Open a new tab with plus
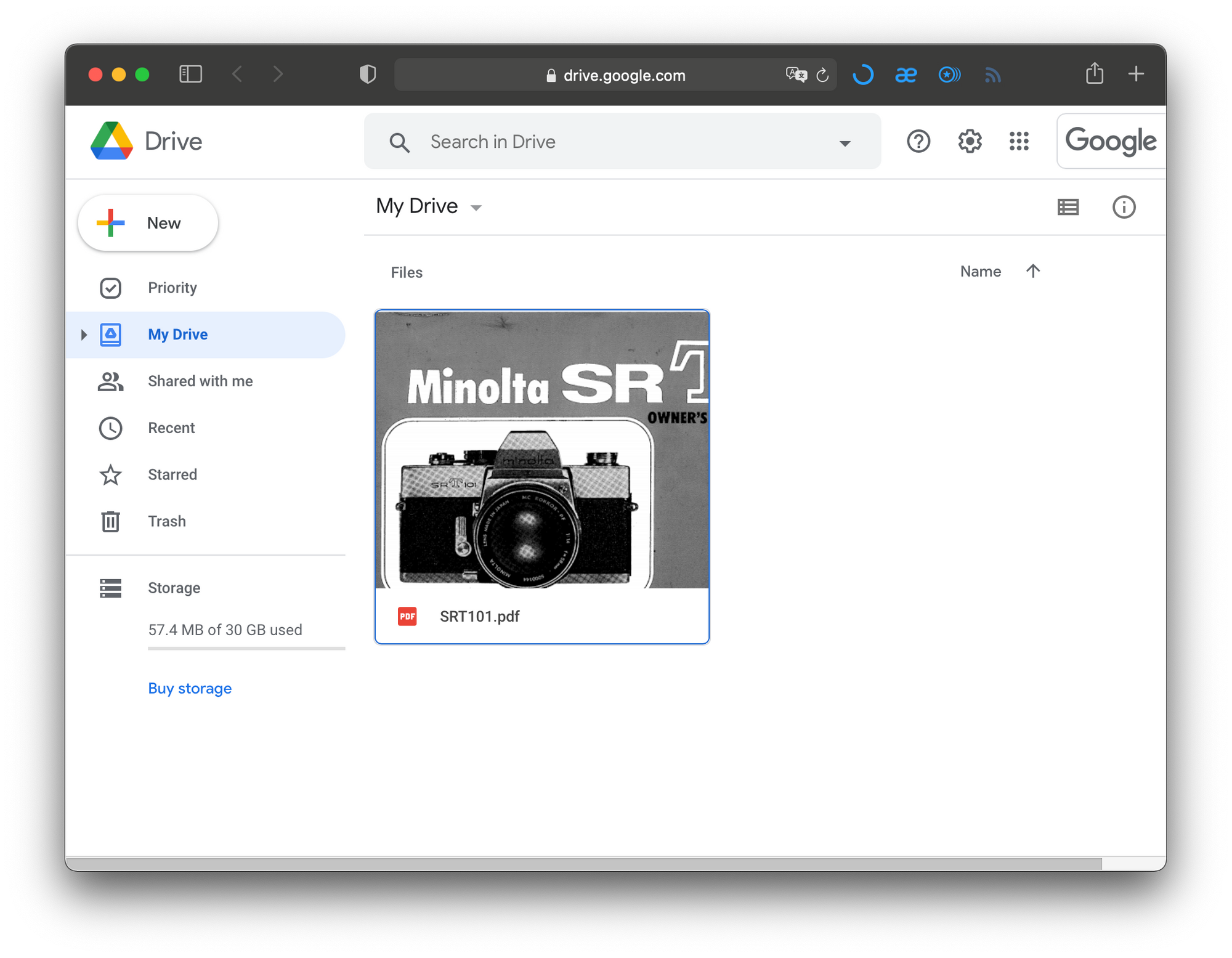Image resolution: width=1232 pixels, height=958 pixels. (1136, 74)
